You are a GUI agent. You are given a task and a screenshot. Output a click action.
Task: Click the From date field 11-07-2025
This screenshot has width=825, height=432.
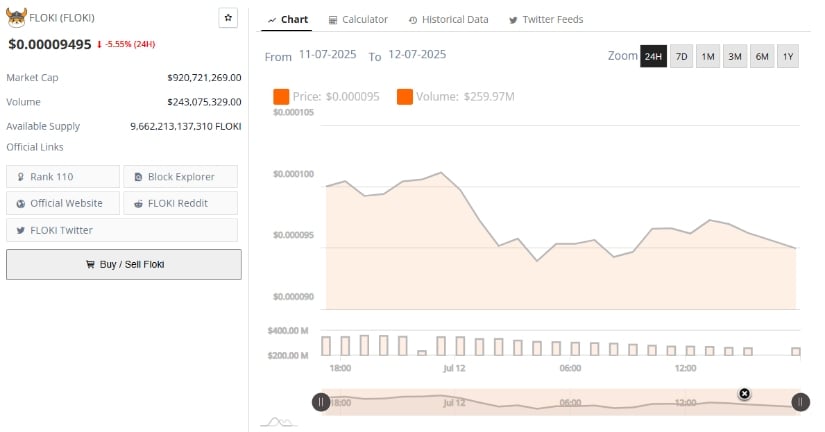pos(327,54)
